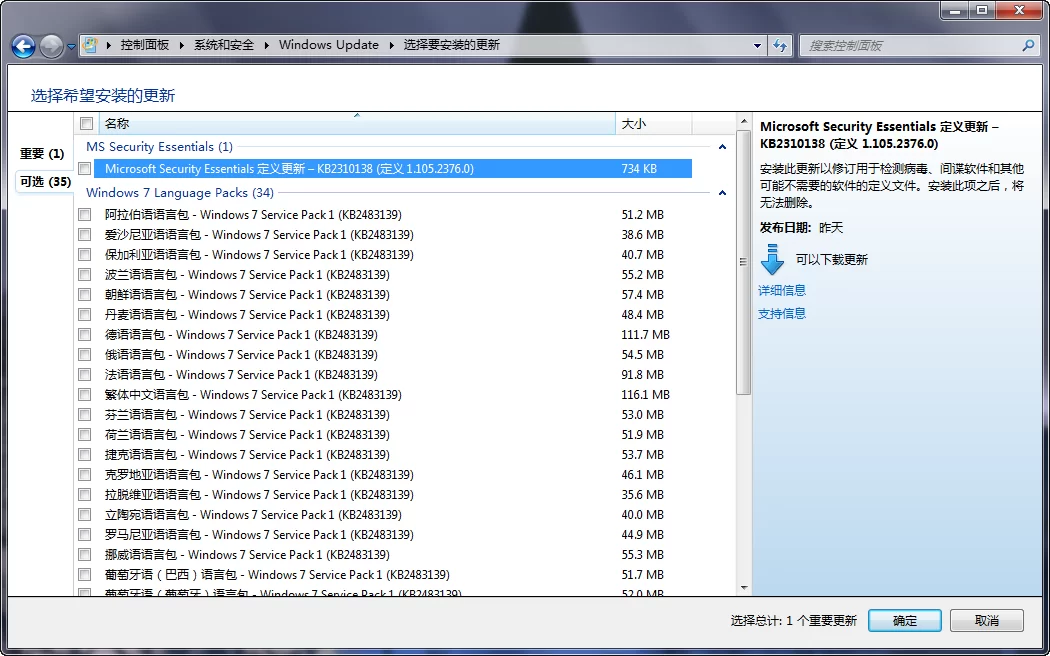
Task: Check the 罗马尼亚语语言包 checkbox
Action: 84,535
